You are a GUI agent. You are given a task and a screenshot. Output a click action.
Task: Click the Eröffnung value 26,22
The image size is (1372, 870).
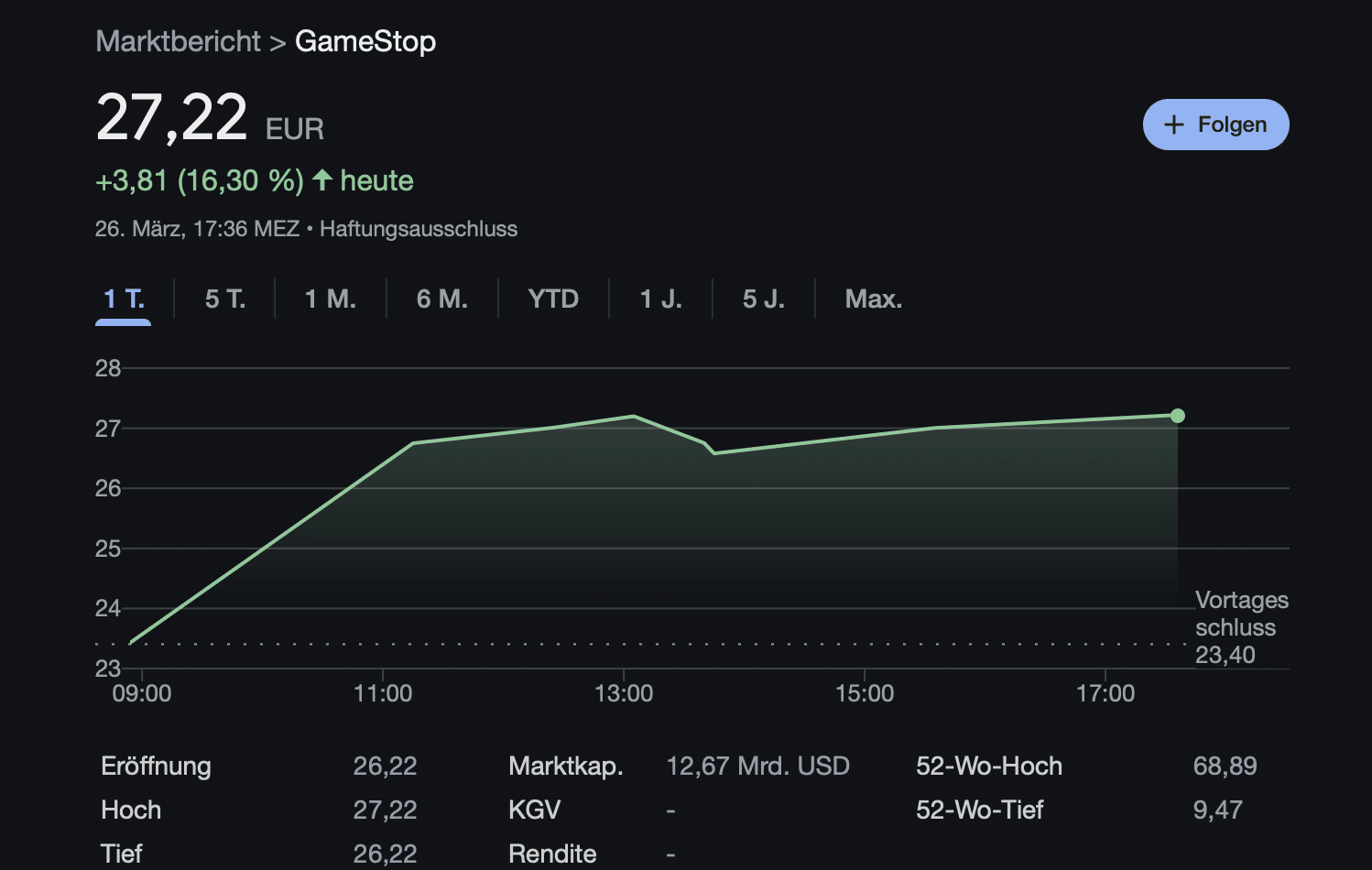pyautogui.click(x=385, y=766)
